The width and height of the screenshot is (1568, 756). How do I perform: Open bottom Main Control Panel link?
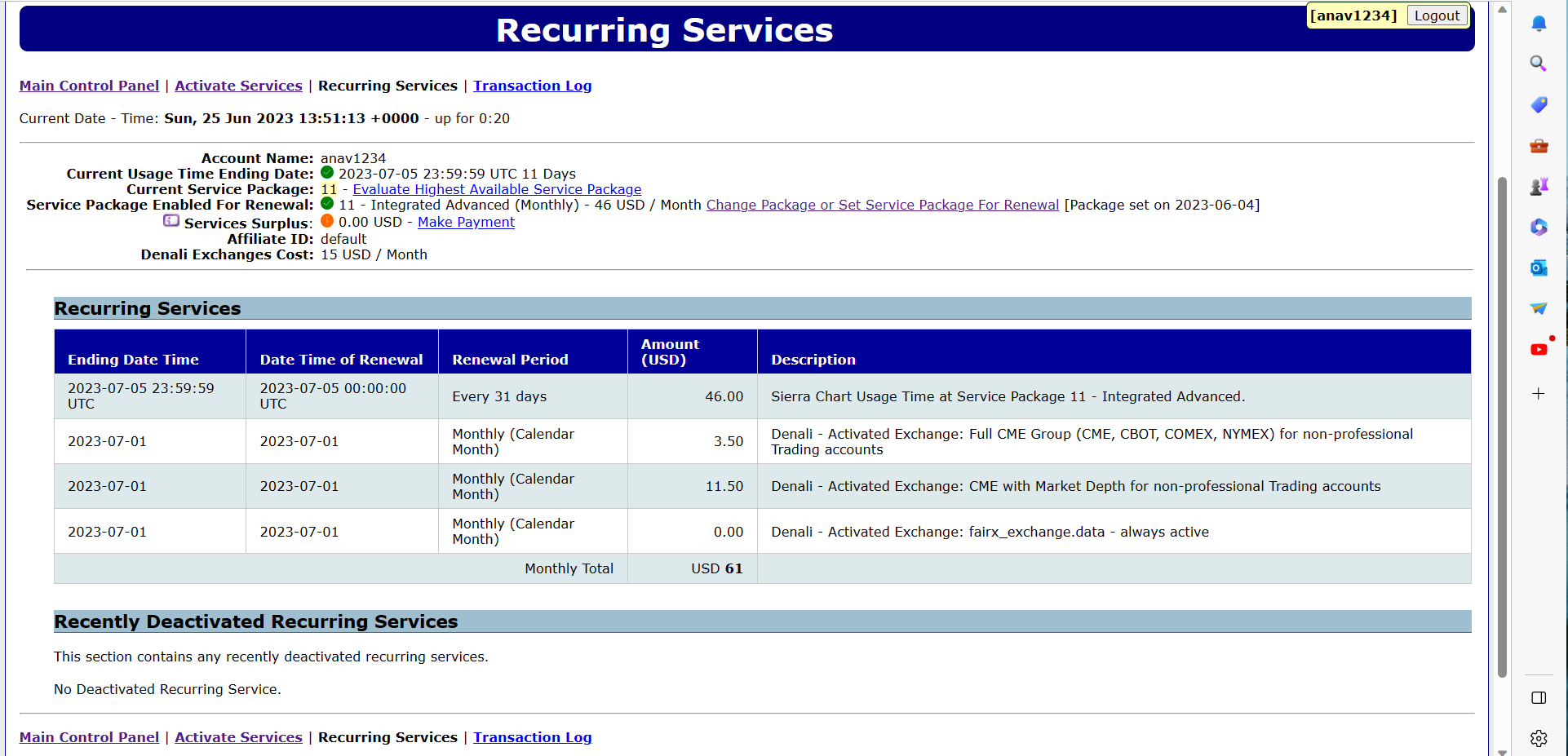coord(89,737)
